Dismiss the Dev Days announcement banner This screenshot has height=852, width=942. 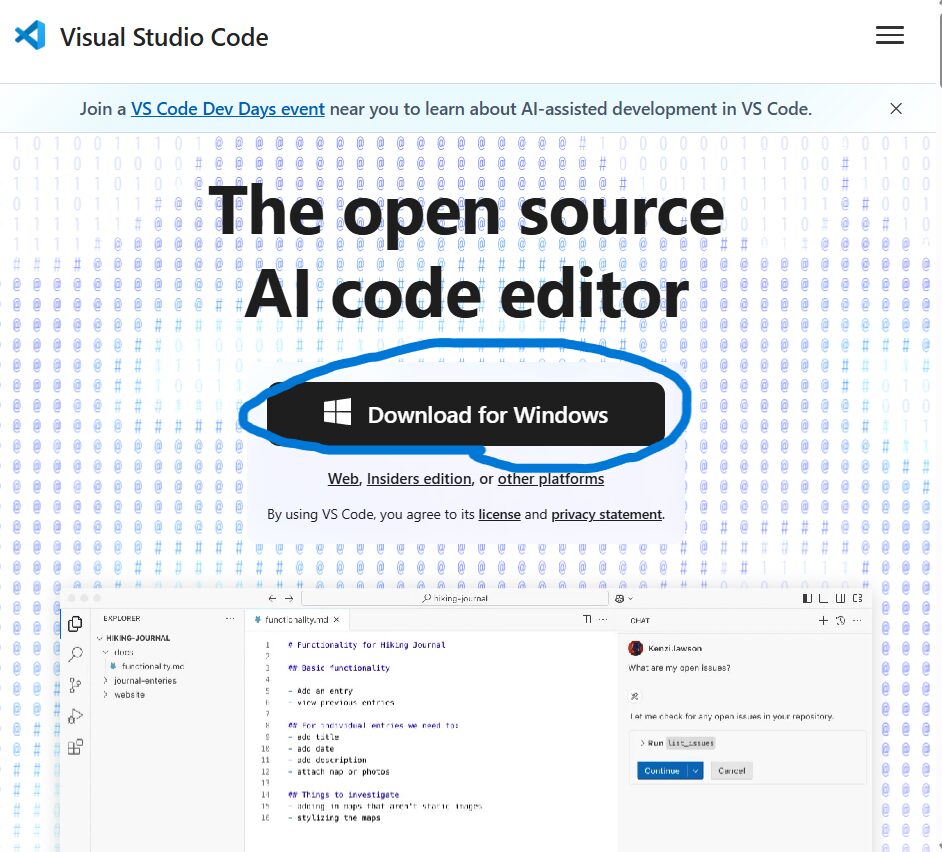click(896, 109)
